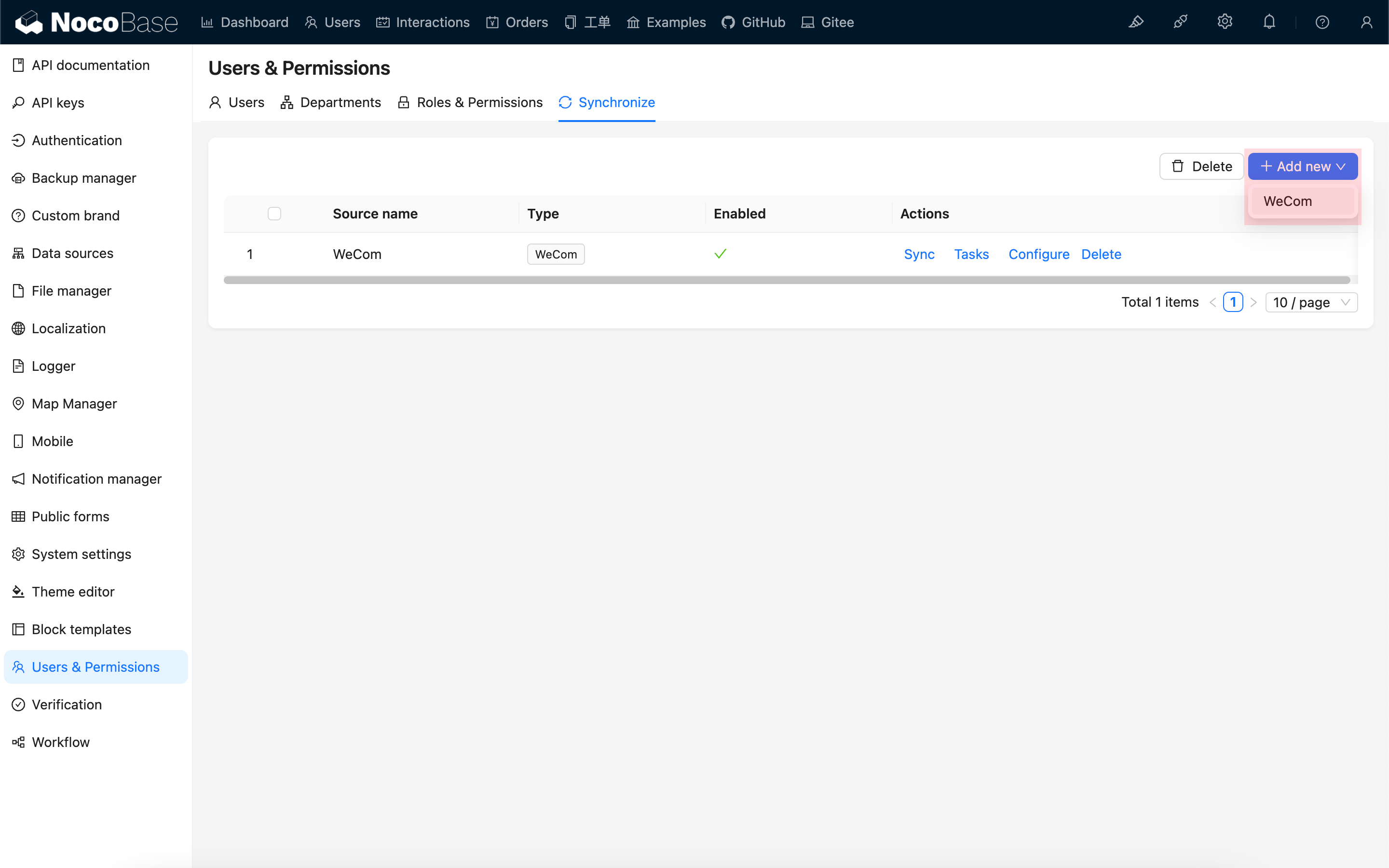Select Workflow in the sidebar

point(60,742)
